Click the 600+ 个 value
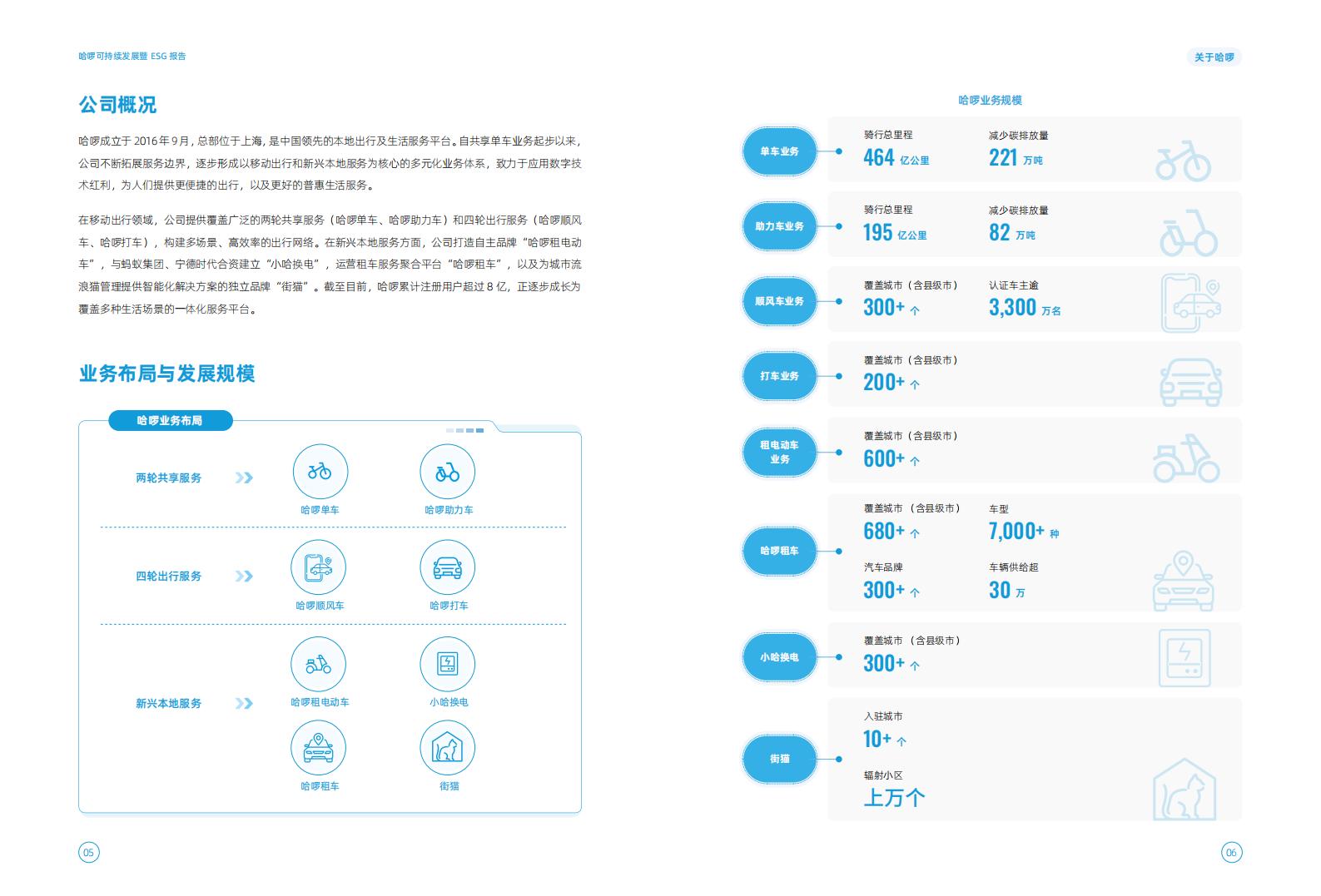 tap(891, 458)
